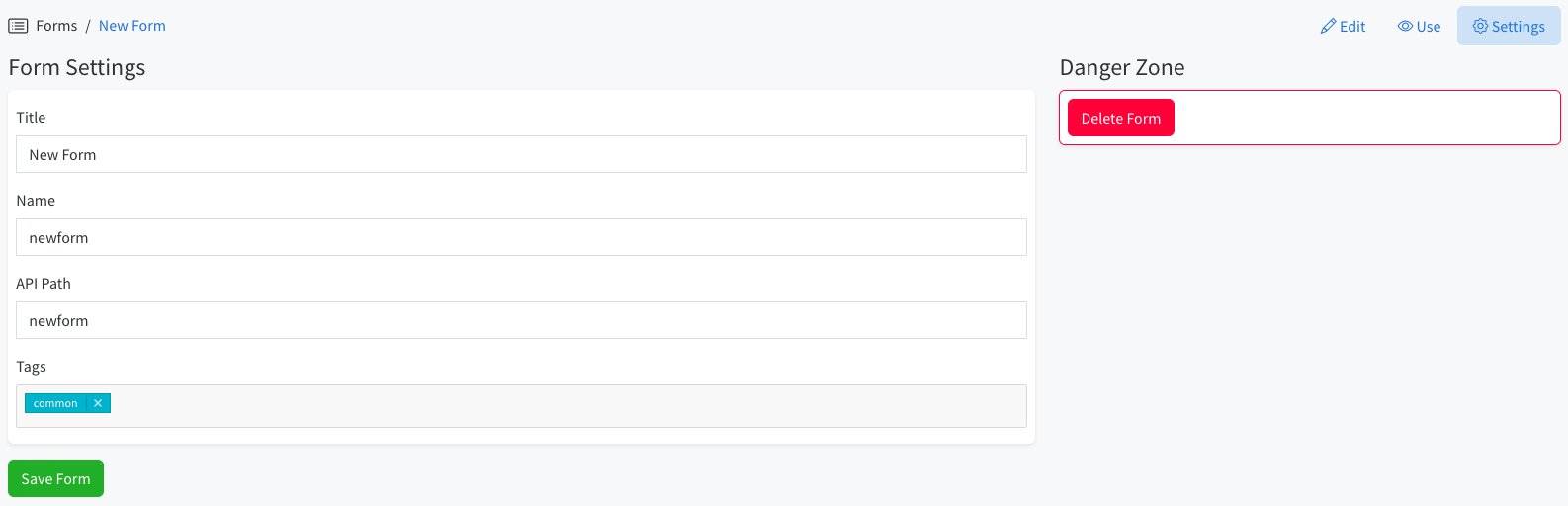This screenshot has height=506, width=1568.
Task: Click into the API Path field
Action: coord(521,320)
